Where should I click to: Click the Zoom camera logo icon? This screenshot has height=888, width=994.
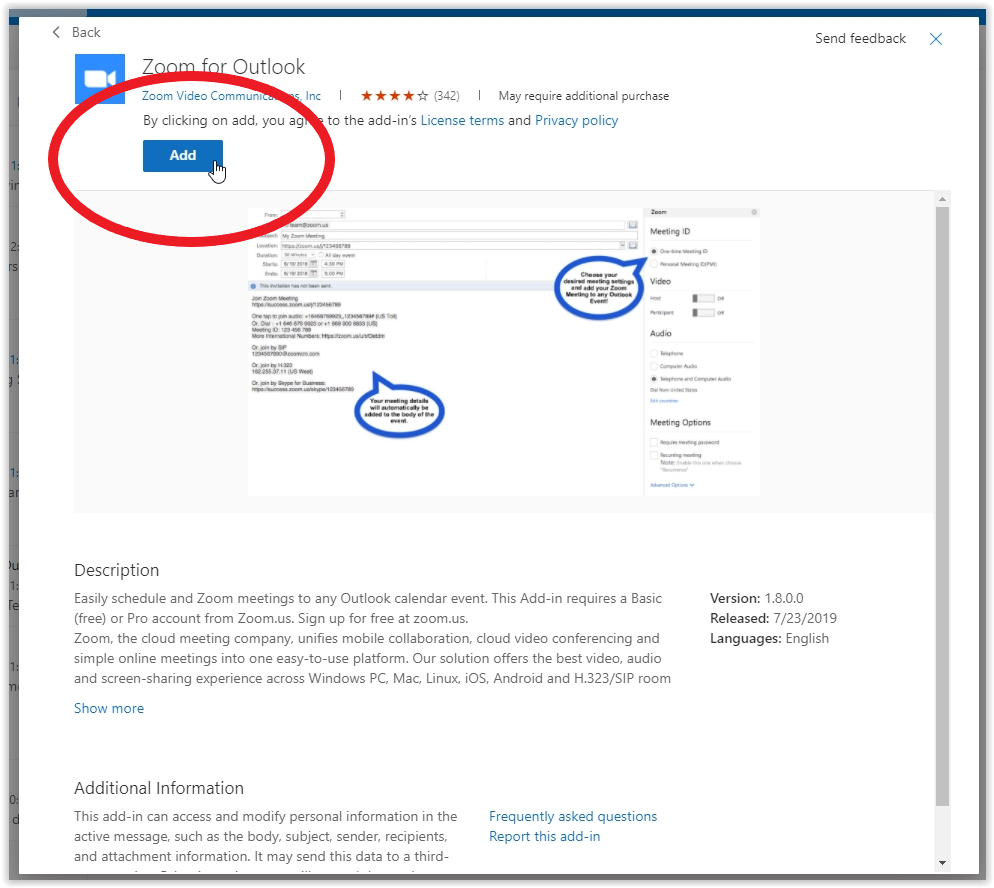pyautogui.click(x=100, y=79)
